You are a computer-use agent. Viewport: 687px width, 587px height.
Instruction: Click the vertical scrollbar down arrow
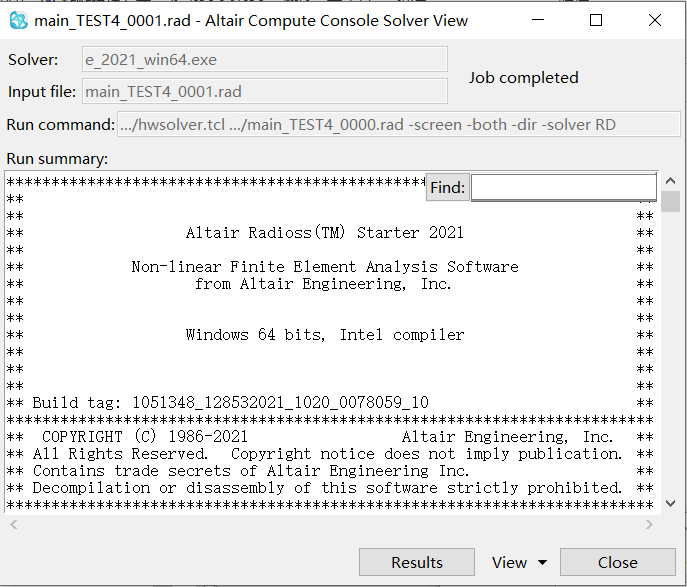[670, 503]
